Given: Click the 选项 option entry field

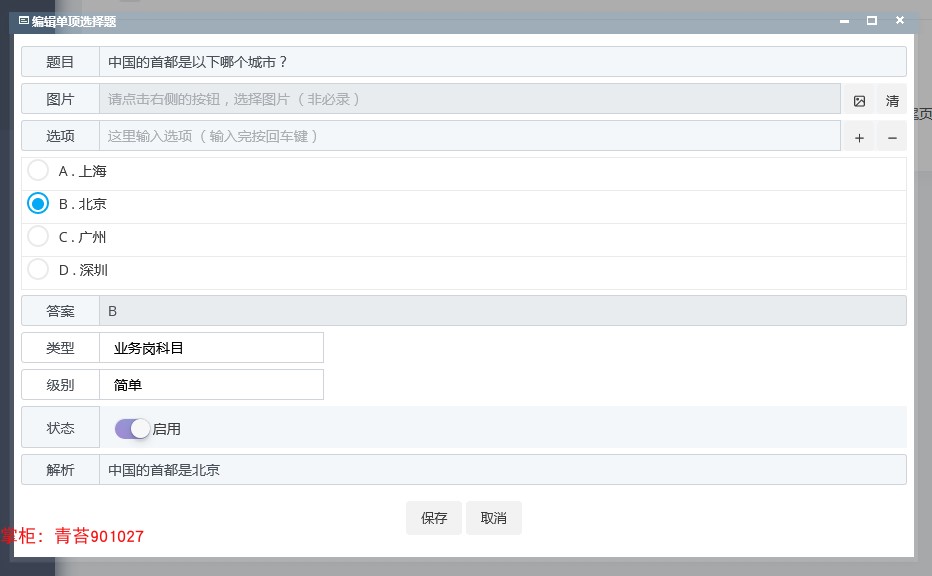Looking at the screenshot, I should tap(400, 136).
